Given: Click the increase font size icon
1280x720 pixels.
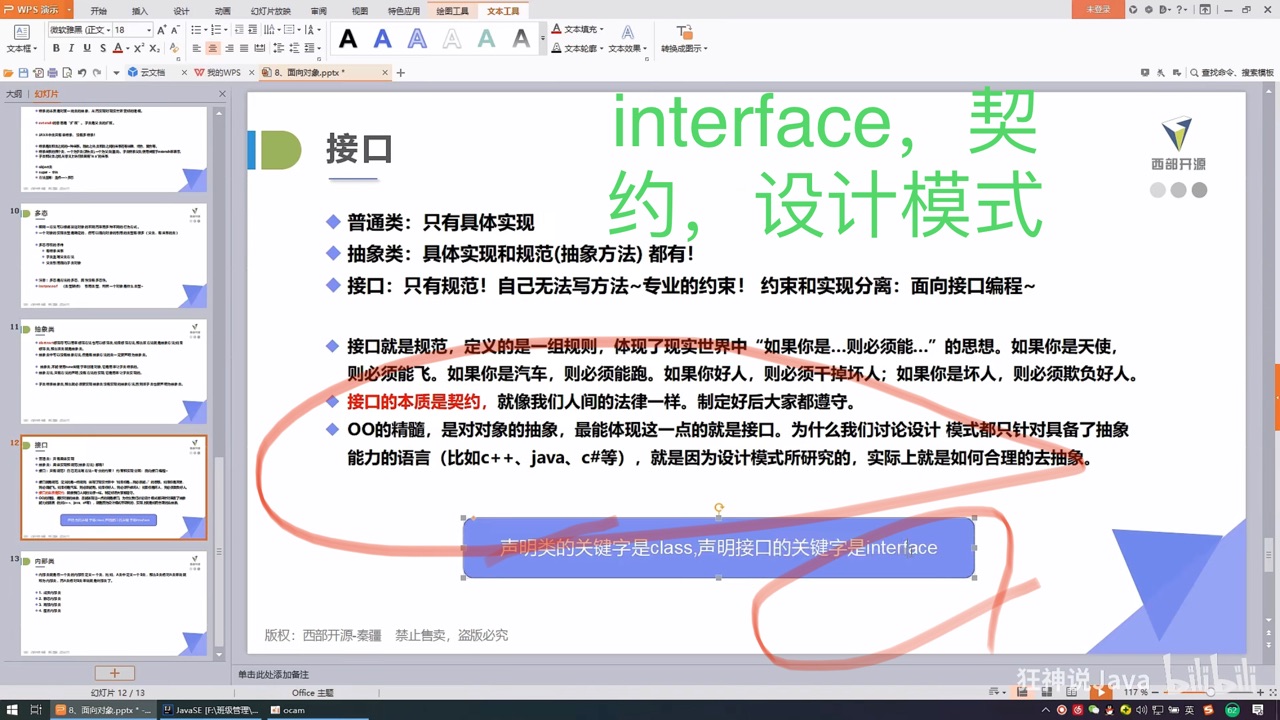Looking at the screenshot, I should pyautogui.click(x=161, y=30).
